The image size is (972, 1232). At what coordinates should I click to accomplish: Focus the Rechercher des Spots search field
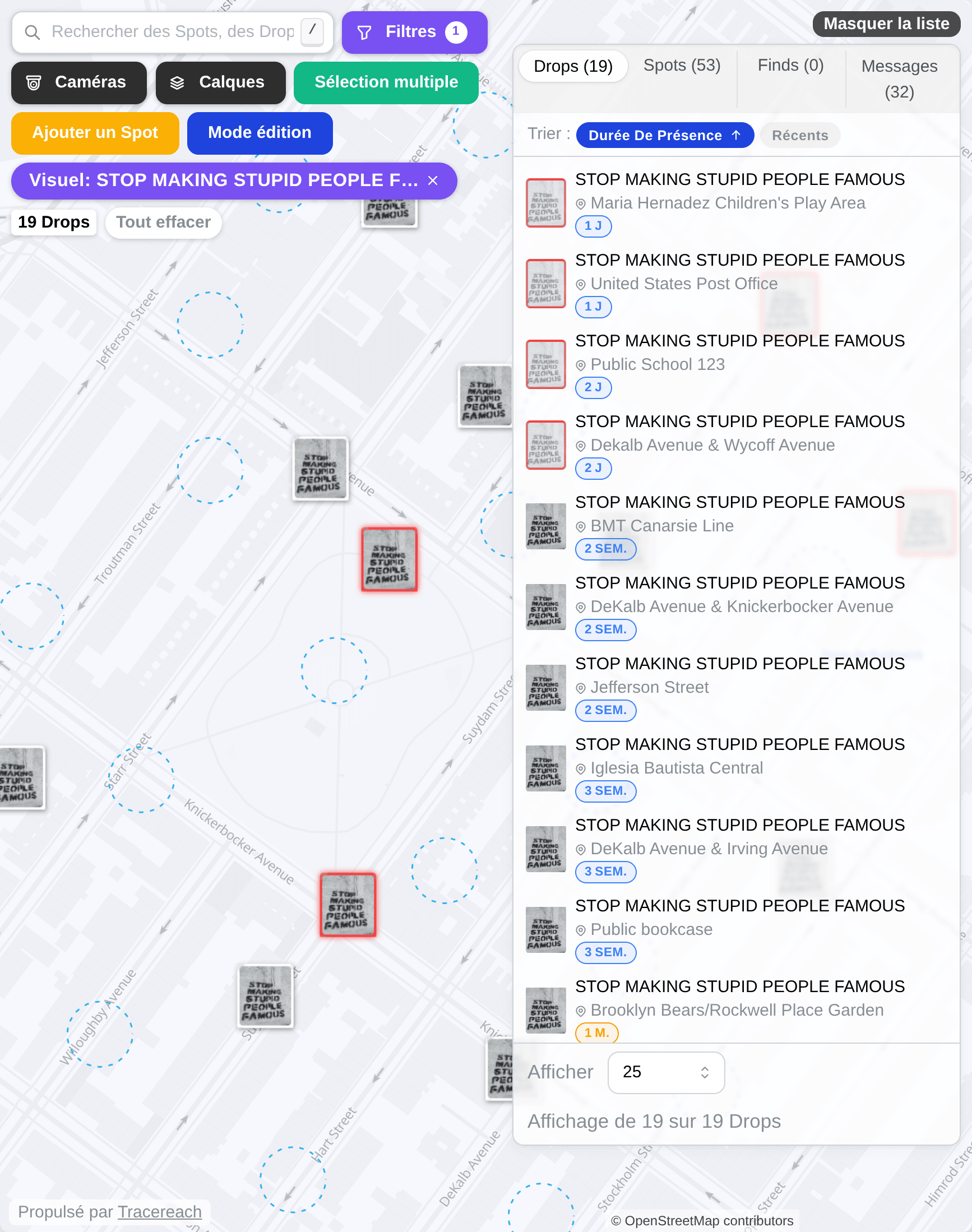(x=173, y=32)
